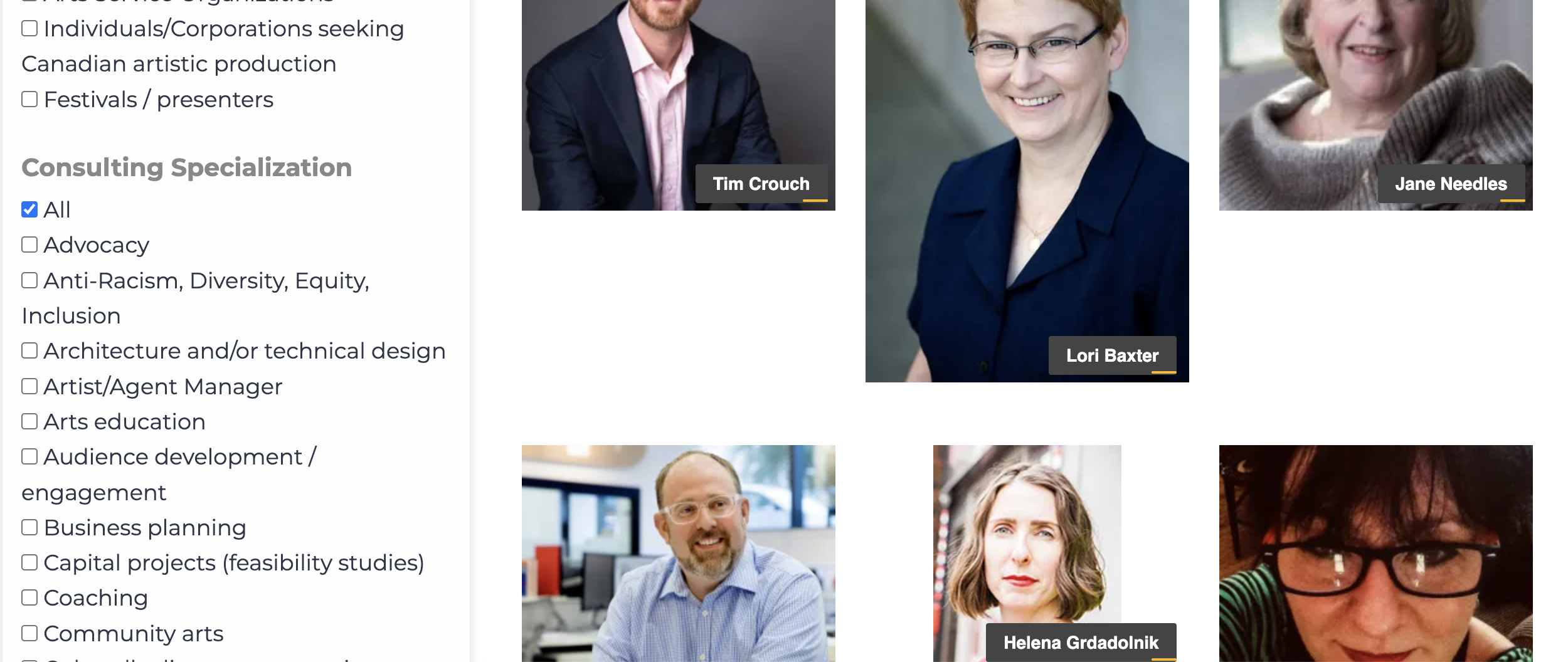
Task: Click the Jane Needles name tag
Action: pyautogui.click(x=1451, y=184)
